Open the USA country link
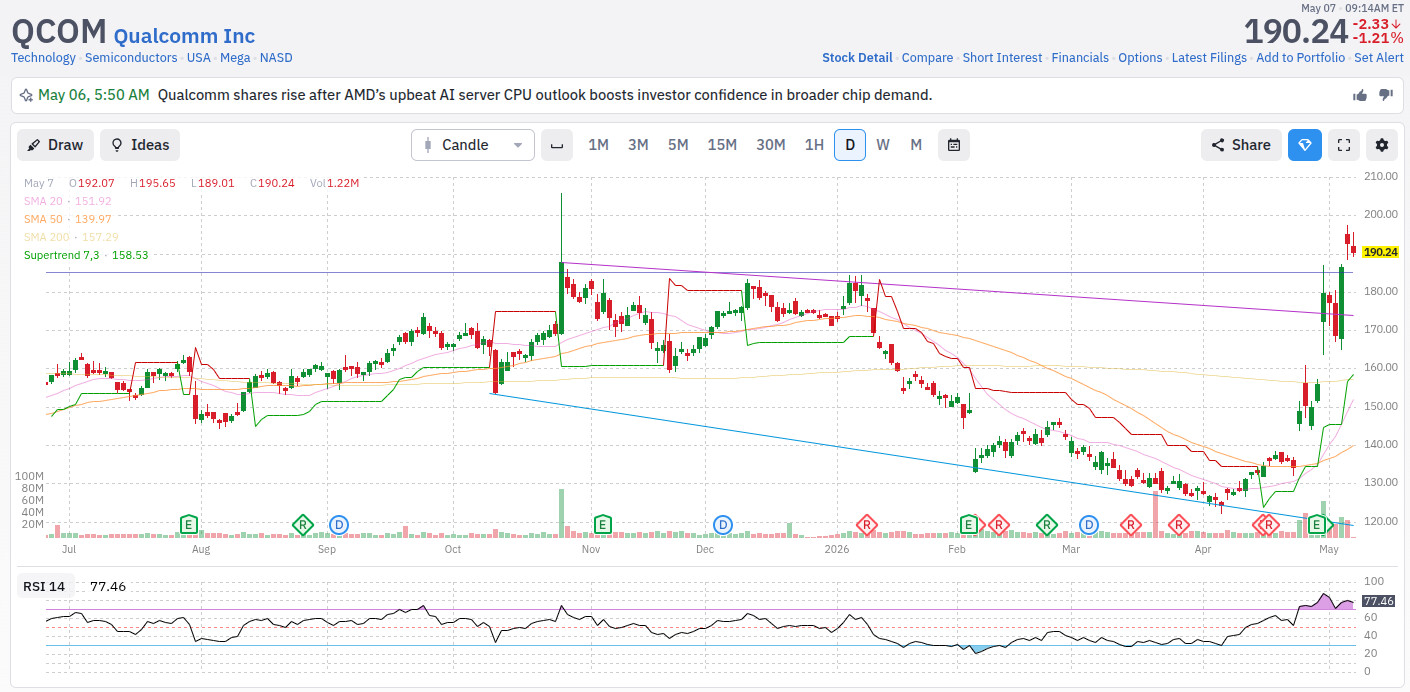 [x=199, y=58]
